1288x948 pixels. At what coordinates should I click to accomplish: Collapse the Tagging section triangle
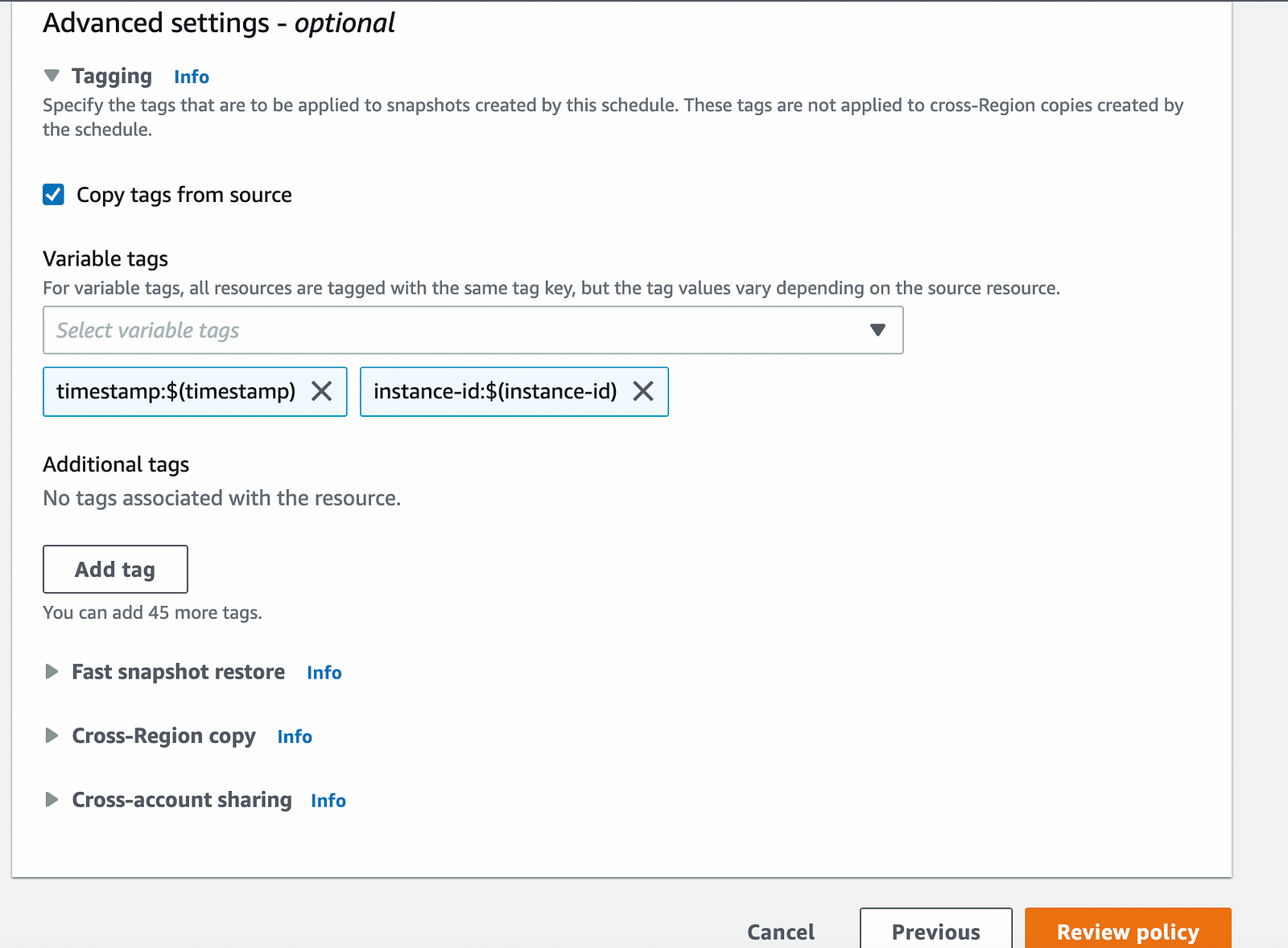tap(52, 76)
